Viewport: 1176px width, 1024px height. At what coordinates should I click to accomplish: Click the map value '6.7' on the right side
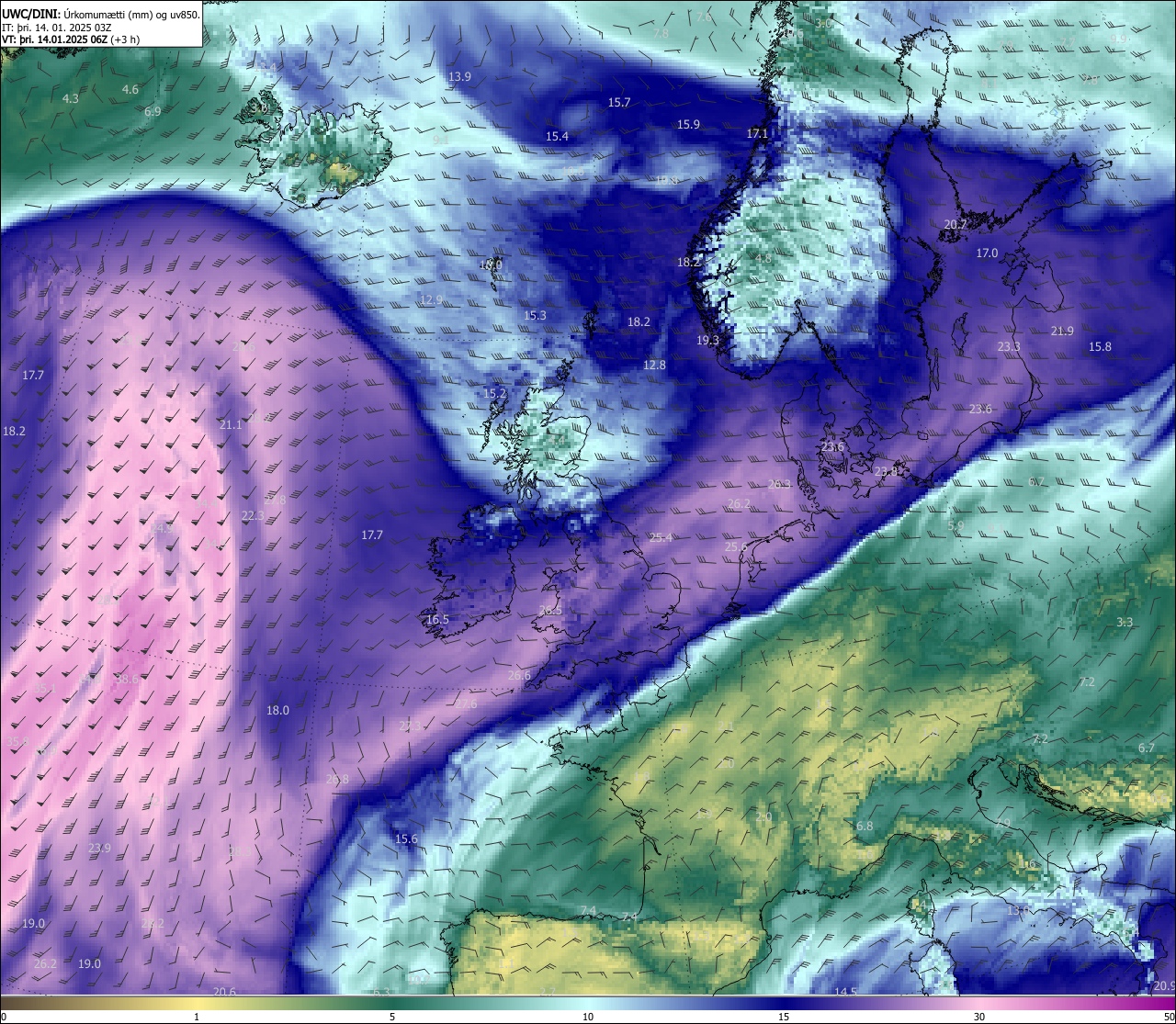(1147, 748)
